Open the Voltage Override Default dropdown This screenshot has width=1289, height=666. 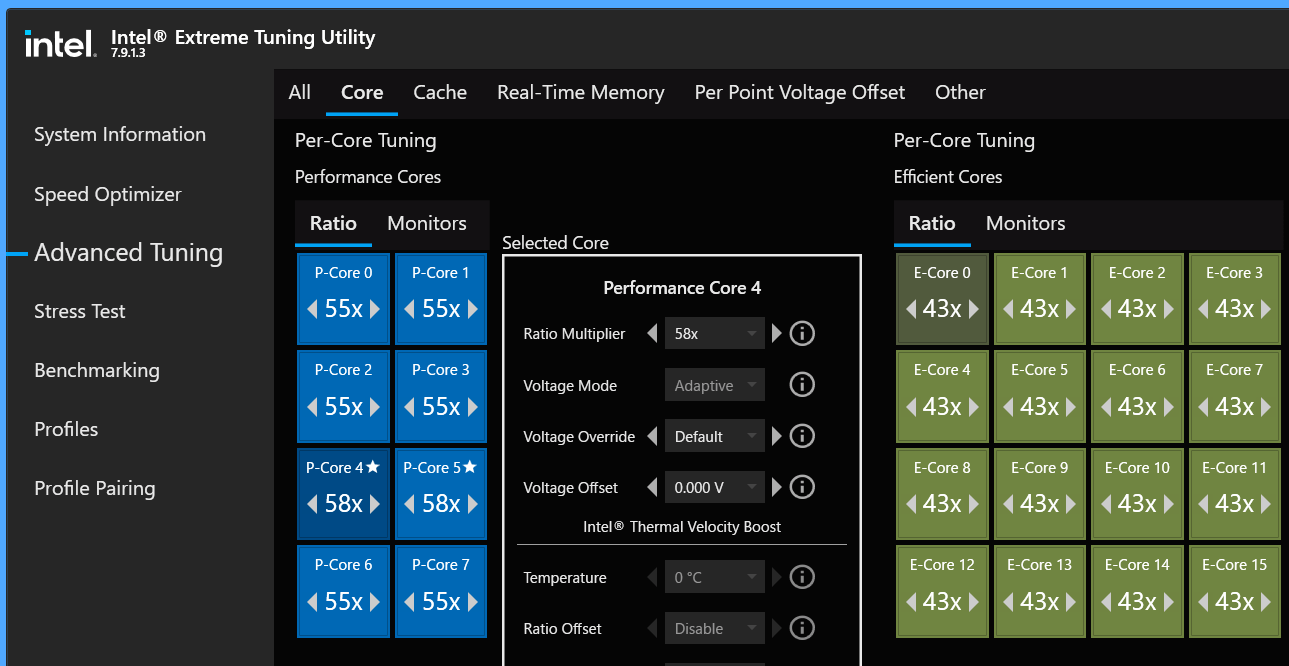[x=714, y=437]
